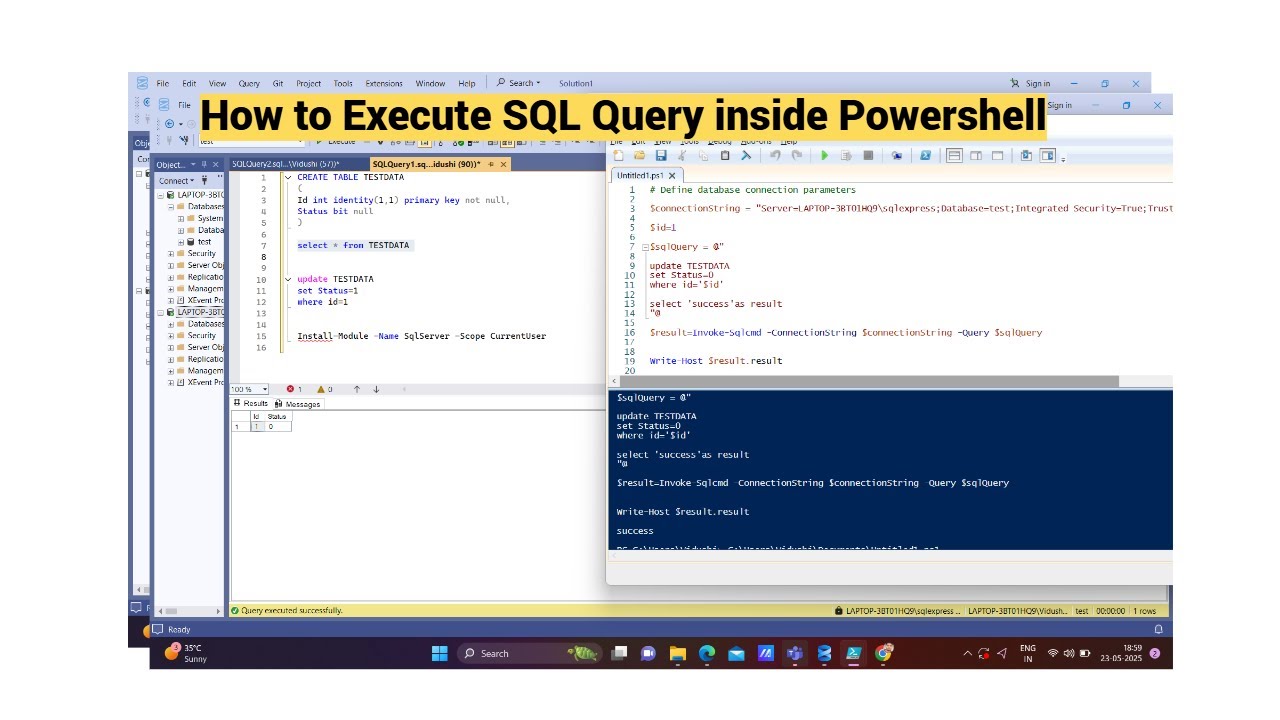Run script with green play icon

(825, 155)
